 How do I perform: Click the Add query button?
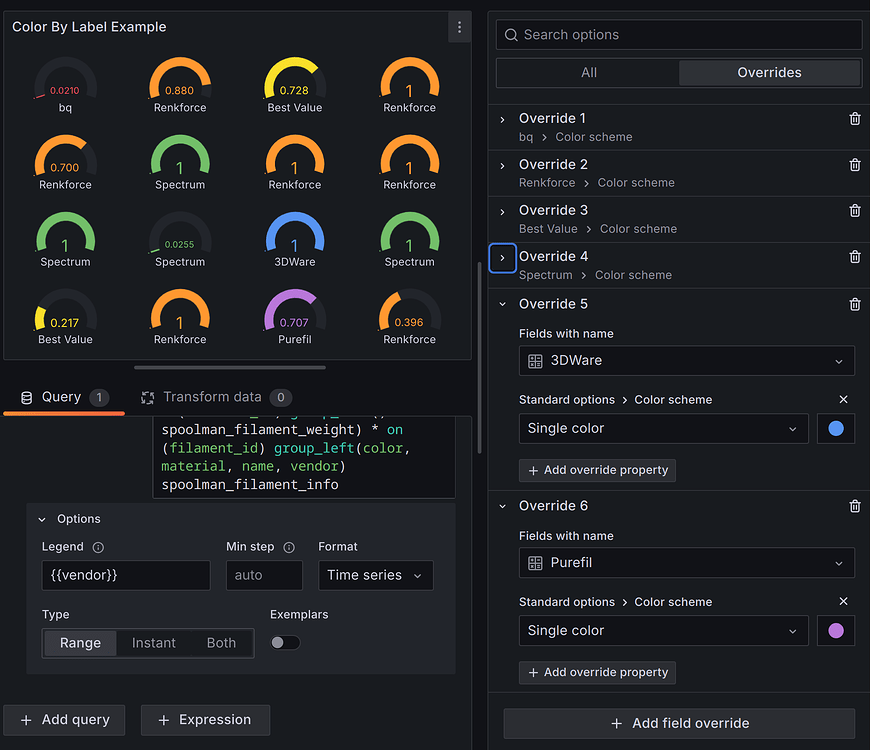point(64,719)
